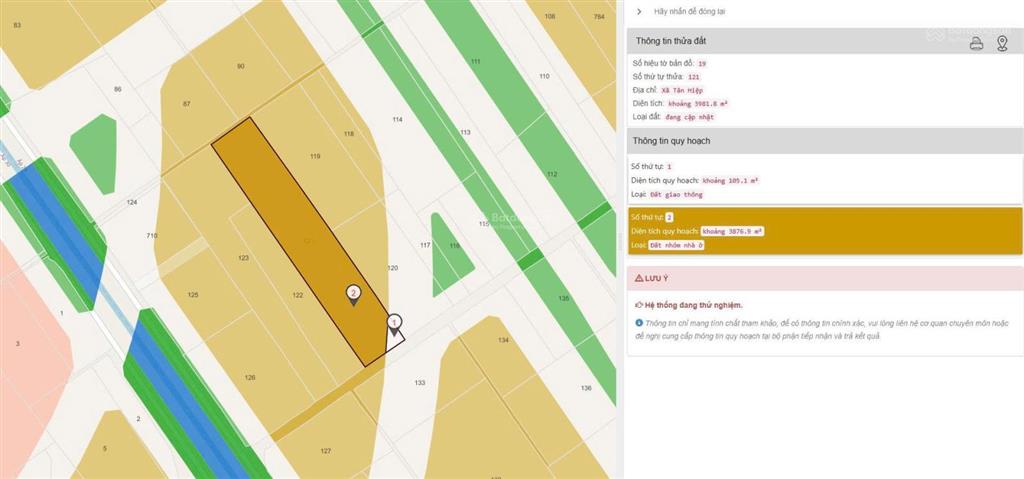Click parcel 113 on the map
1024x479 pixels.
[465, 132]
